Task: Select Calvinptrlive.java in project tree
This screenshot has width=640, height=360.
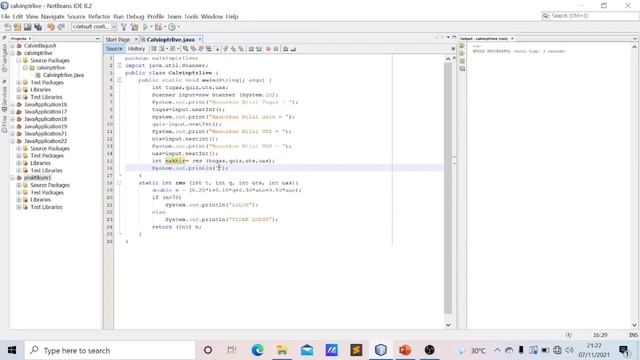Action: pyautogui.click(x=63, y=75)
